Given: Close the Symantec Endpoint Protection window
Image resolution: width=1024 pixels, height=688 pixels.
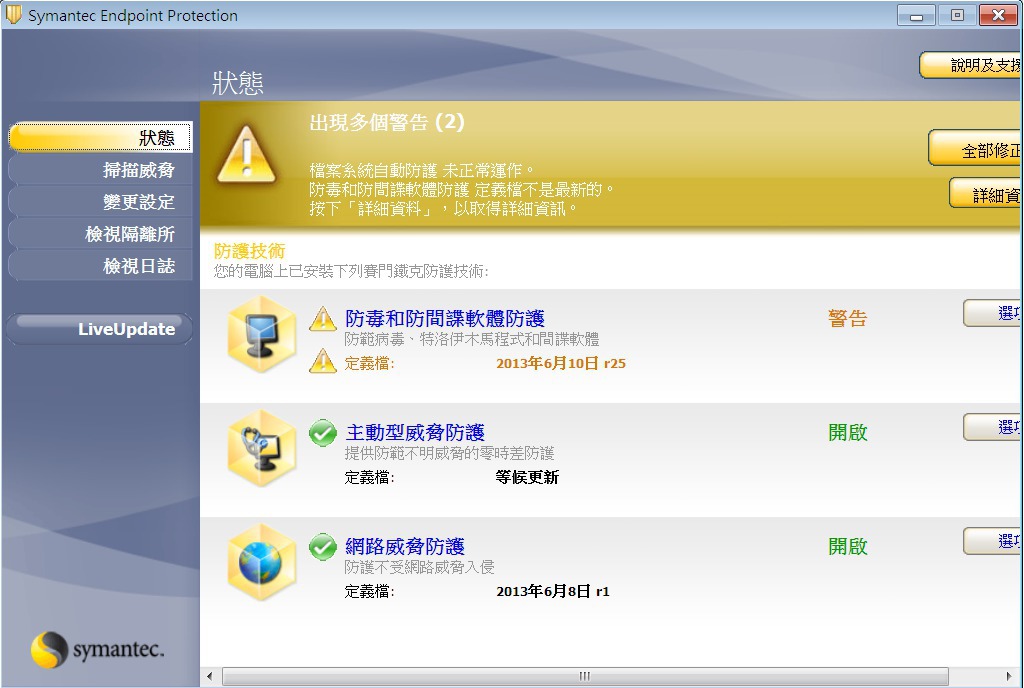Looking at the screenshot, I should (998, 15).
